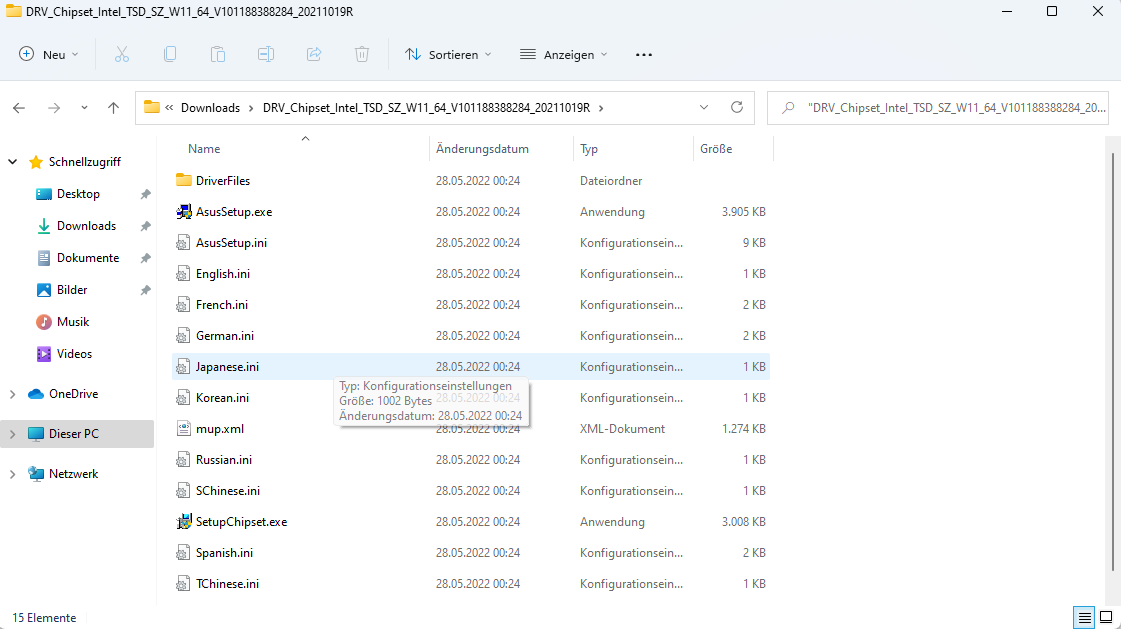
Task: Select the mup.xml file icon
Action: tap(184, 429)
